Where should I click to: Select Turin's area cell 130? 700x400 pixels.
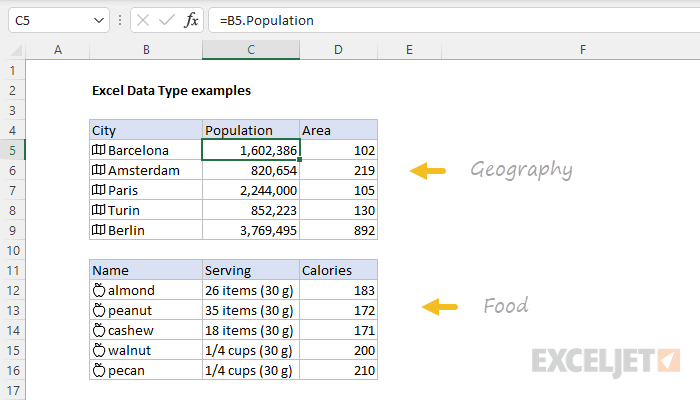(338, 210)
